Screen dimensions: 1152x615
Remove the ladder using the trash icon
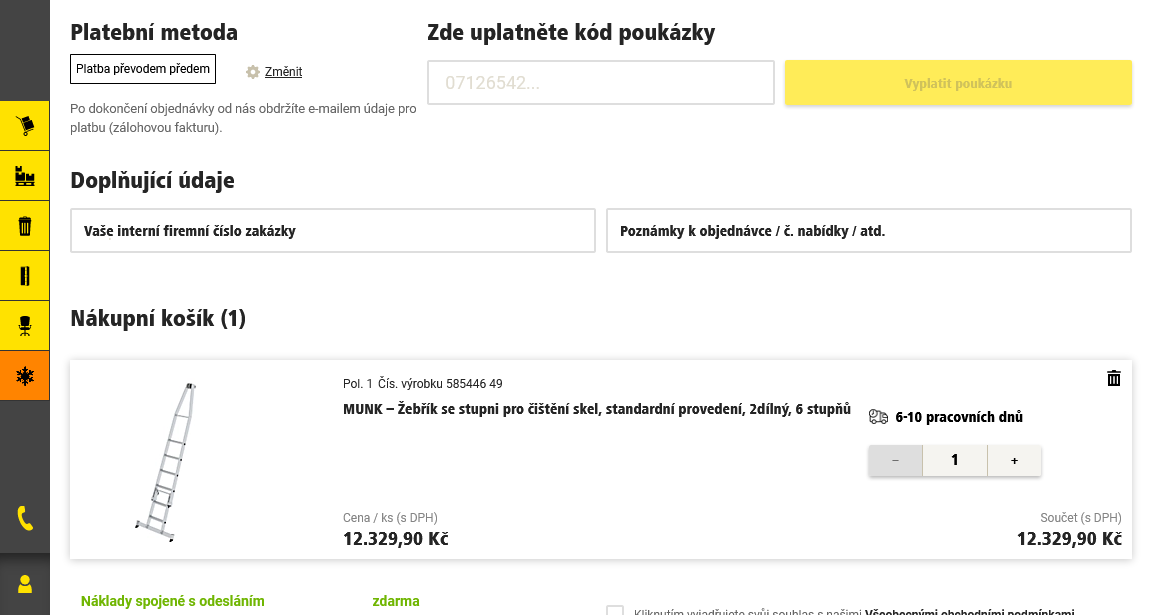tap(1113, 380)
